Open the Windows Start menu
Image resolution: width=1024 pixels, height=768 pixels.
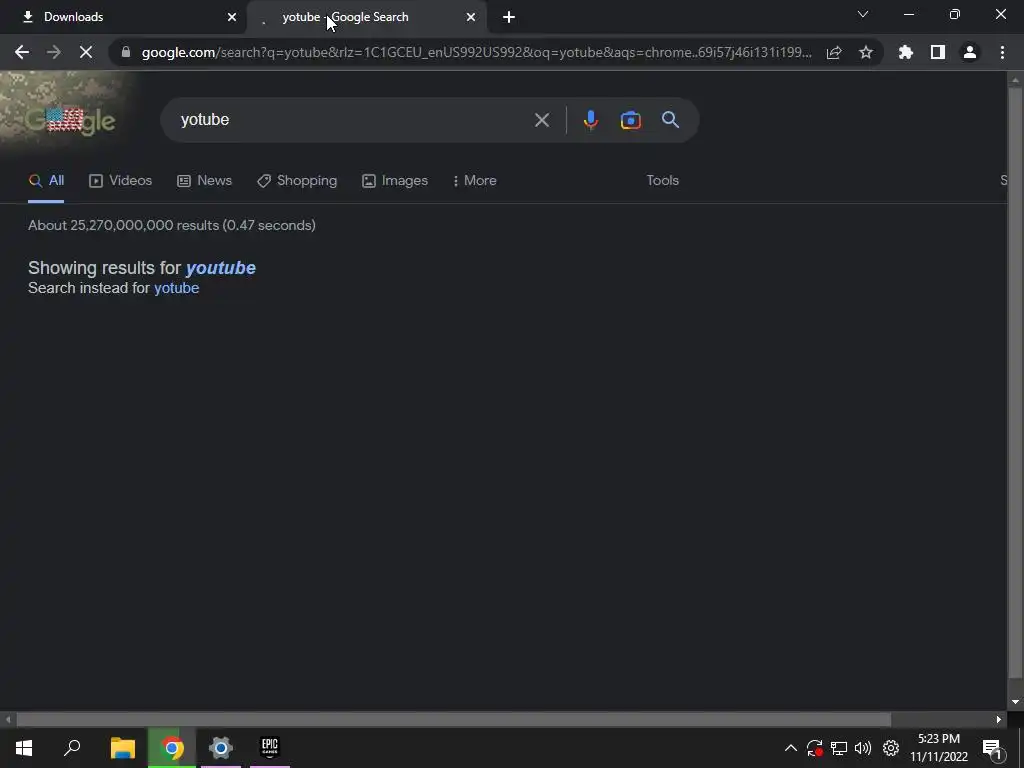(24, 748)
